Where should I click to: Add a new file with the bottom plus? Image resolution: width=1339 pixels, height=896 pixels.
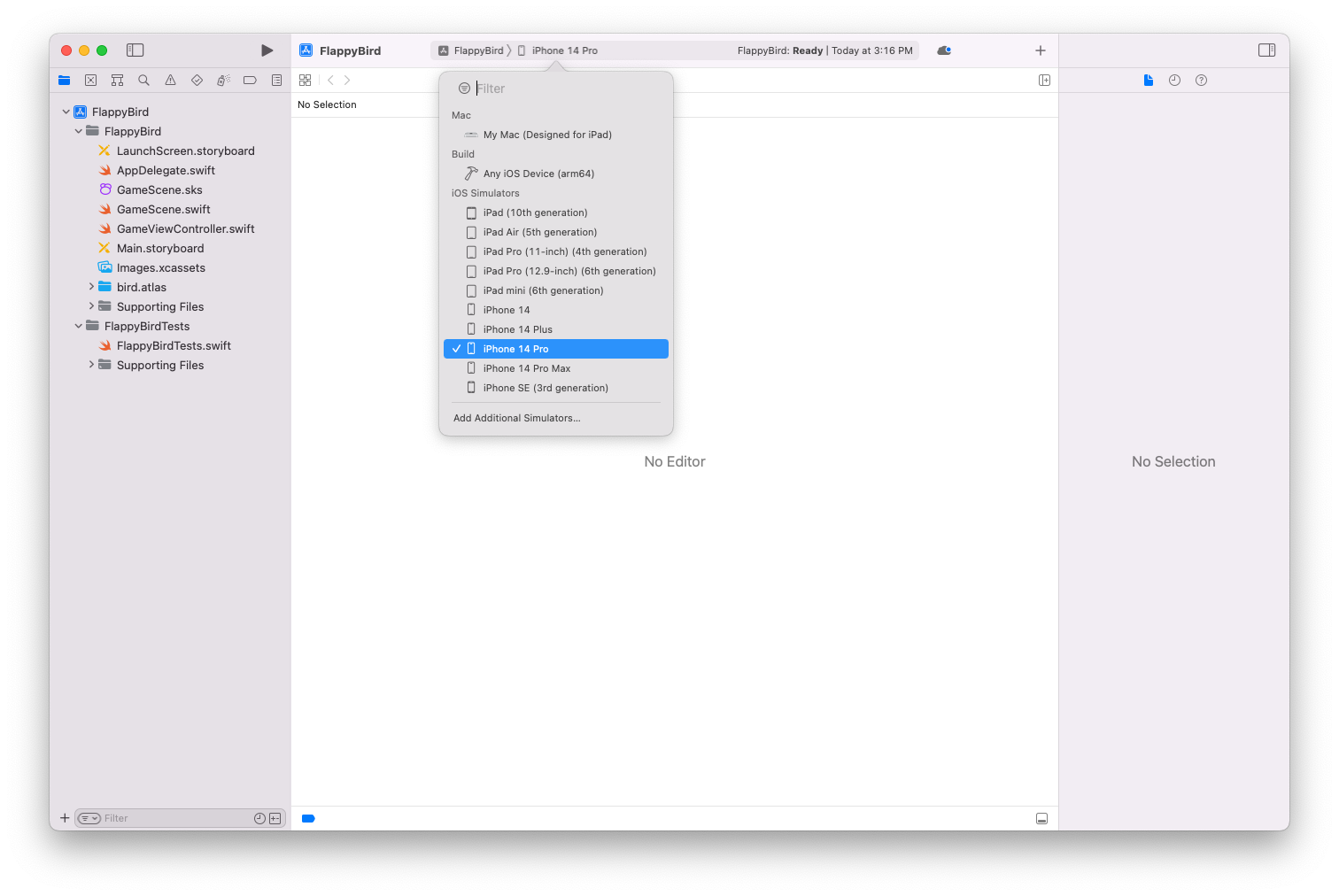point(65,818)
